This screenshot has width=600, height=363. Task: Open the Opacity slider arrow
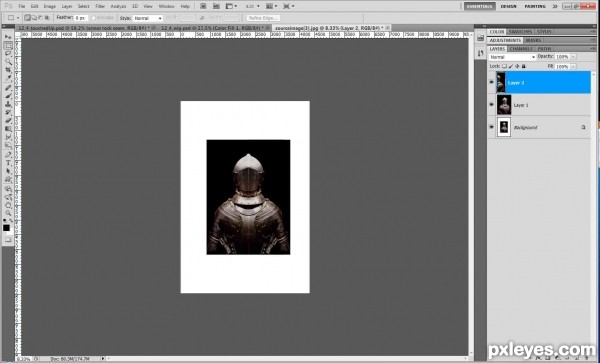click(x=573, y=57)
